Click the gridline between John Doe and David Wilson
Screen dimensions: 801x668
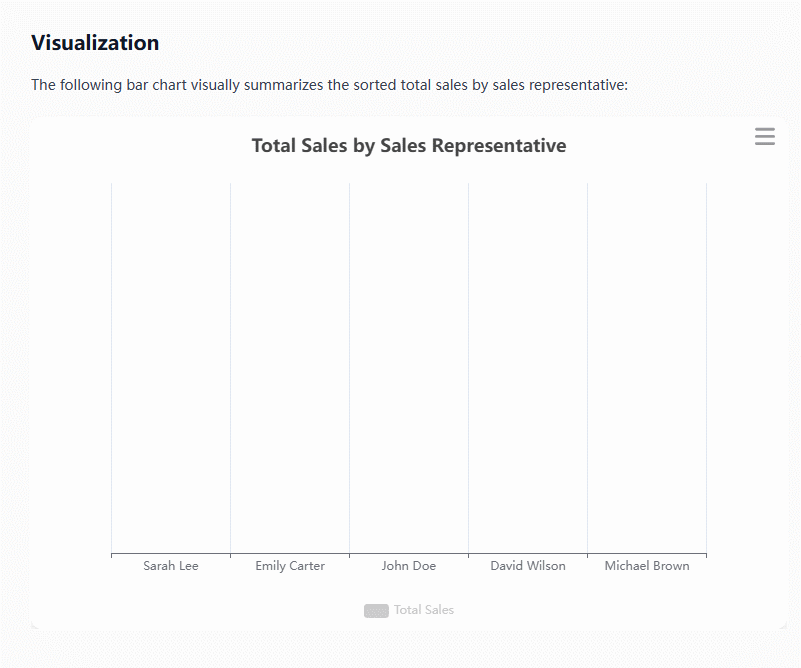pos(468,368)
